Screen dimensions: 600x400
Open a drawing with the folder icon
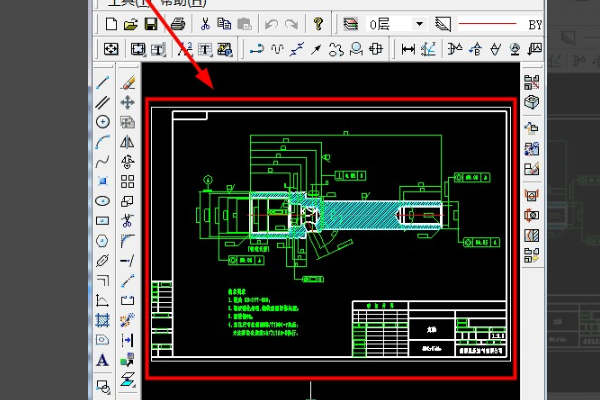pos(130,23)
